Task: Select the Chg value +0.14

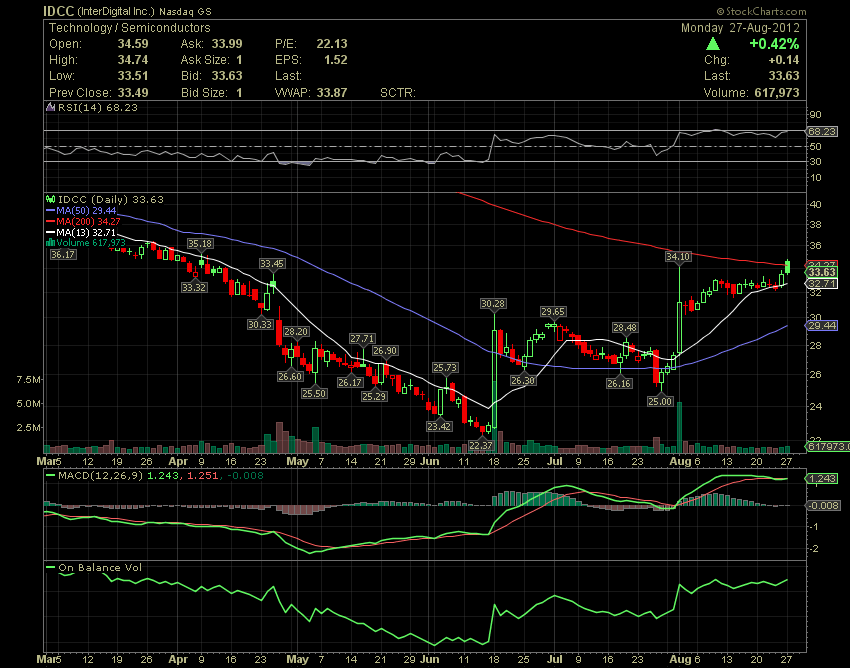Action: [x=783, y=60]
